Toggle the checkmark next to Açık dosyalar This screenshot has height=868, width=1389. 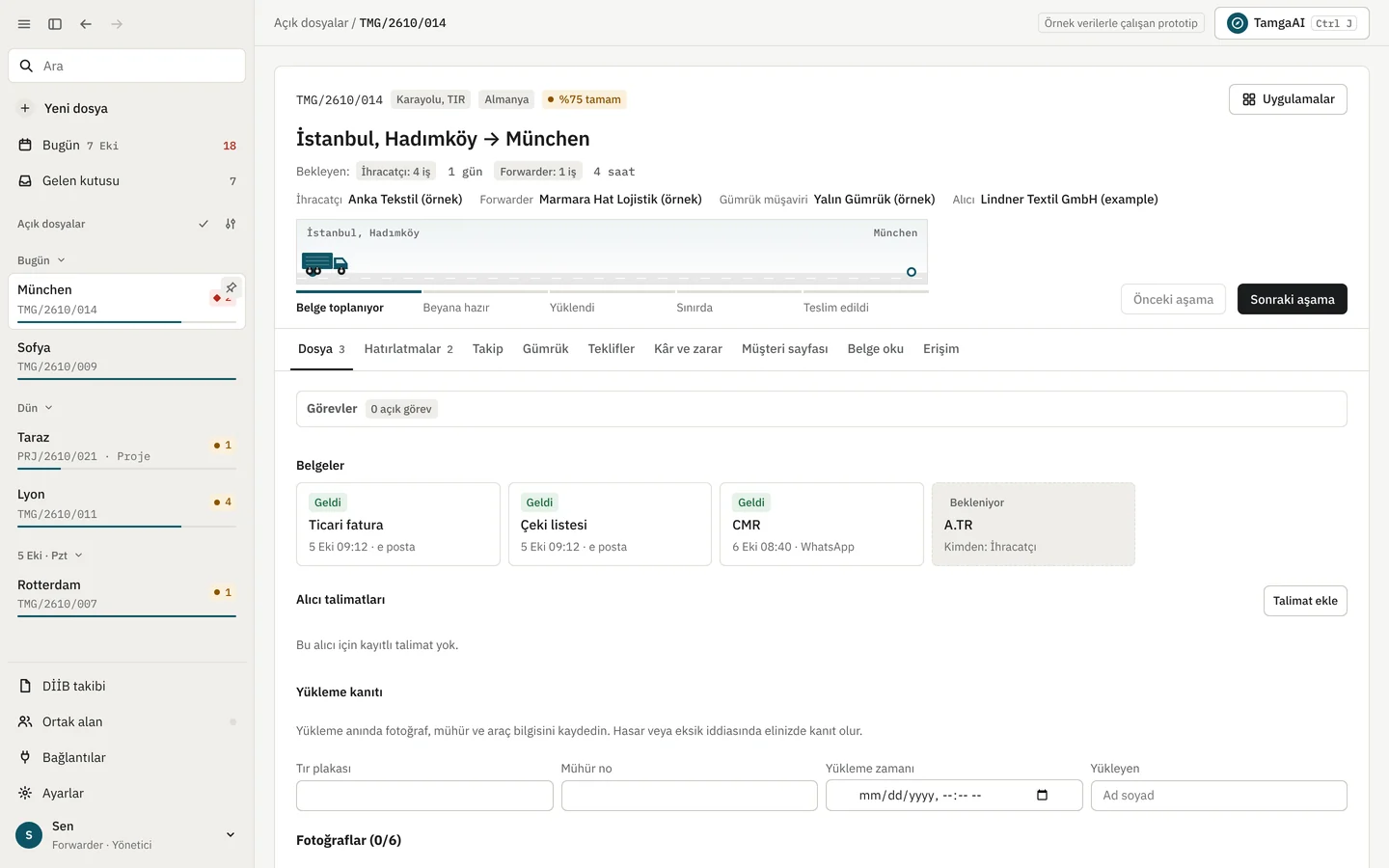coord(204,224)
